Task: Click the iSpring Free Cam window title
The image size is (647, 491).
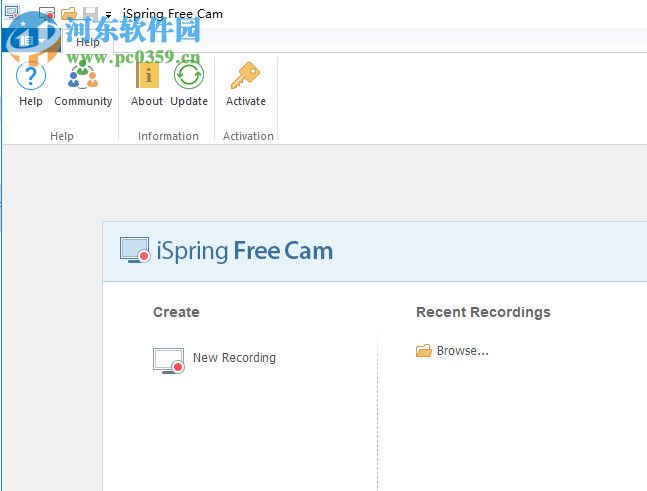Action: point(173,14)
